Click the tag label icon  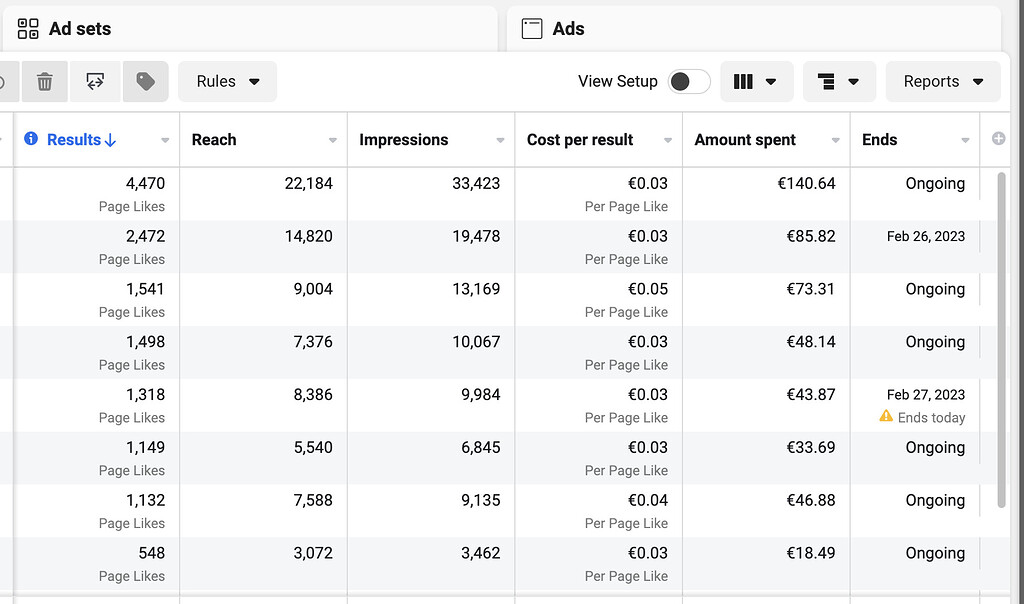coord(146,82)
